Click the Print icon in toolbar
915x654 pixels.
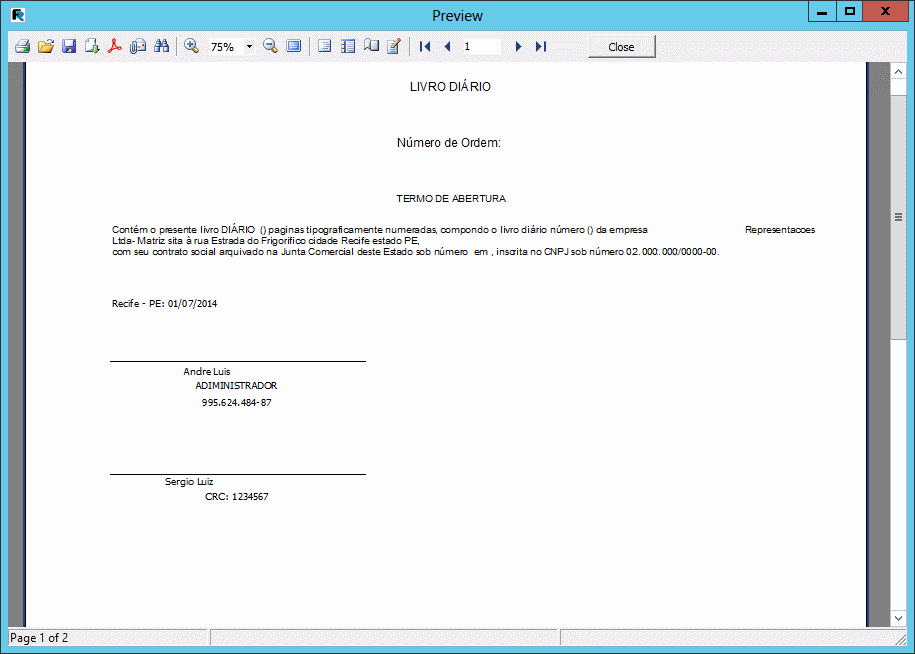[x=23, y=46]
